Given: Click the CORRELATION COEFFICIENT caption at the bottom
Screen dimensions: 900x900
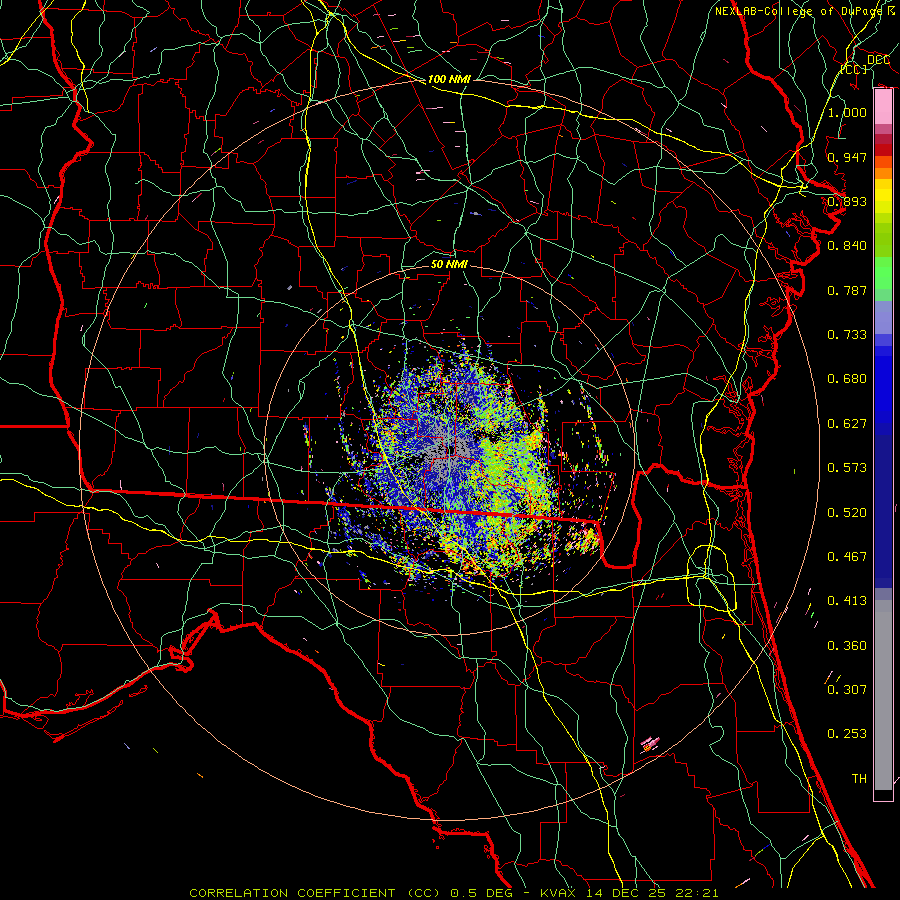Looking at the screenshot, I should (x=453, y=893).
